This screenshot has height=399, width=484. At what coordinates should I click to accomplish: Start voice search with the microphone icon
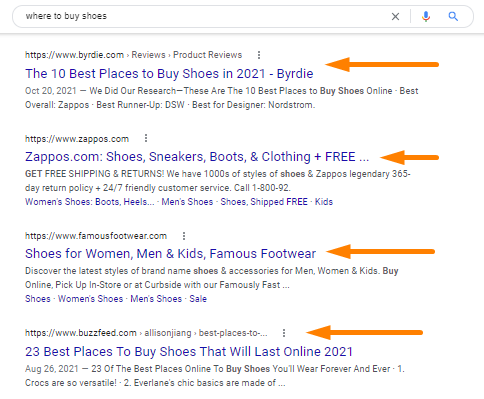[x=426, y=16]
